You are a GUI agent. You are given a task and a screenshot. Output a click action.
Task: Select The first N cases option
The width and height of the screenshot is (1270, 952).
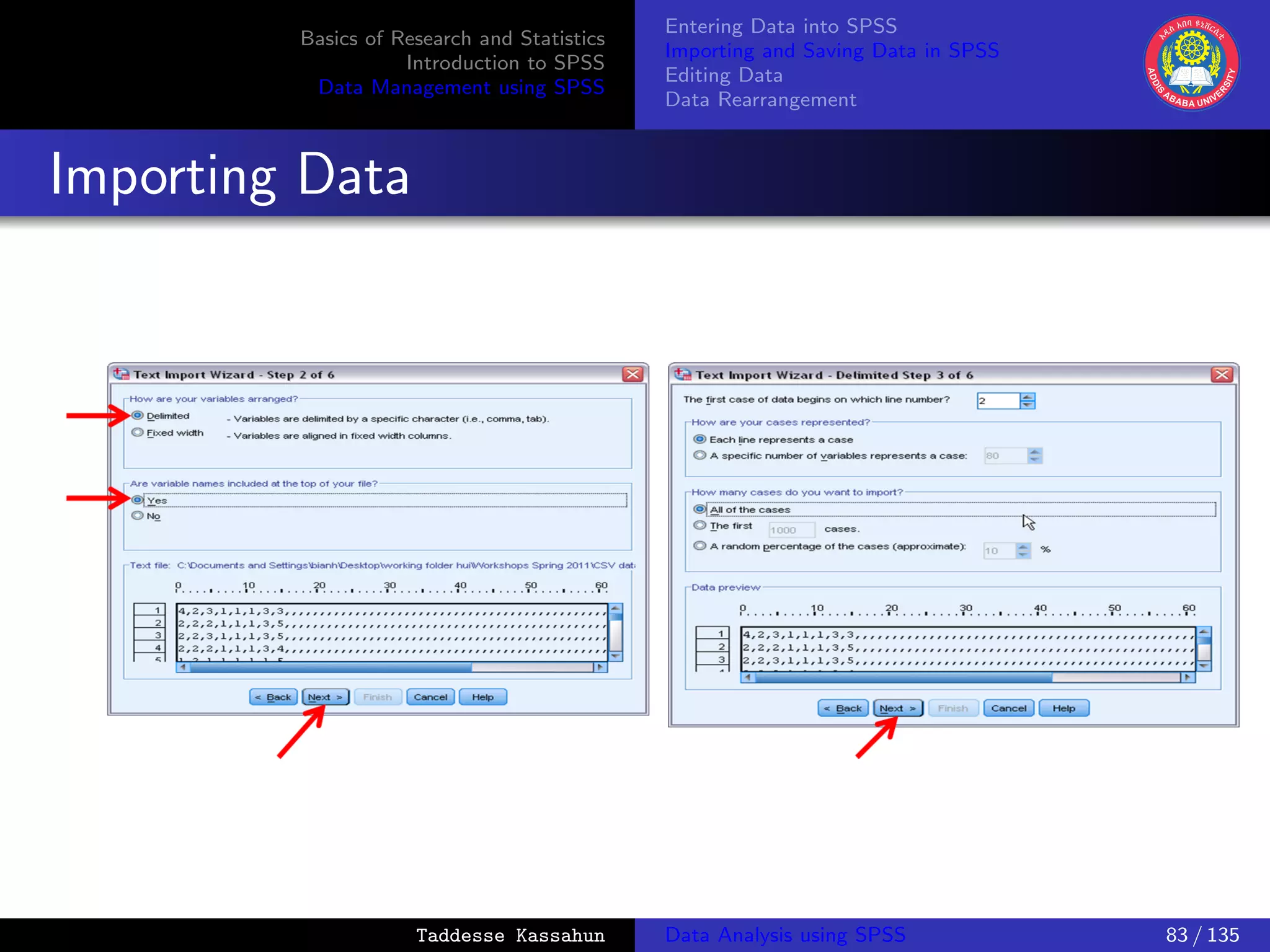point(699,526)
